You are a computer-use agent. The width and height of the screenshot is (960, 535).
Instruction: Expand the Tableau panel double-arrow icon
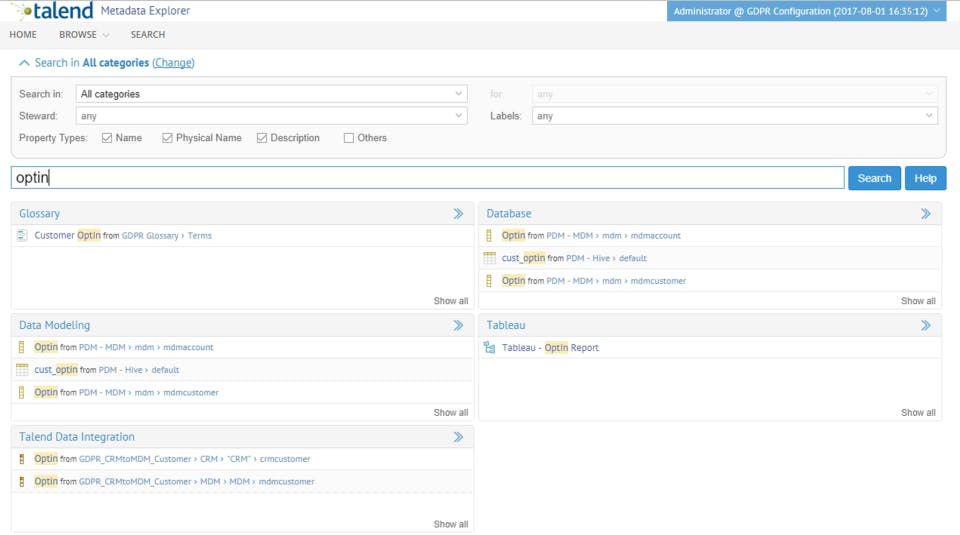pos(926,325)
